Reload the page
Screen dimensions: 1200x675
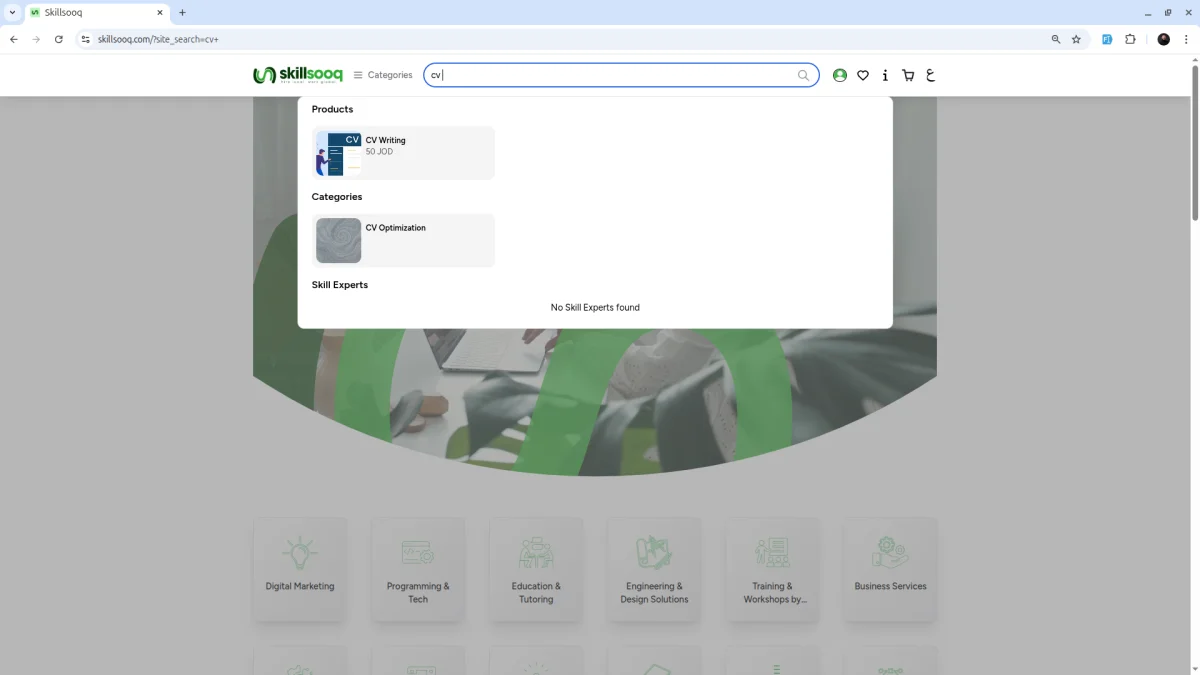(x=59, y=39)
